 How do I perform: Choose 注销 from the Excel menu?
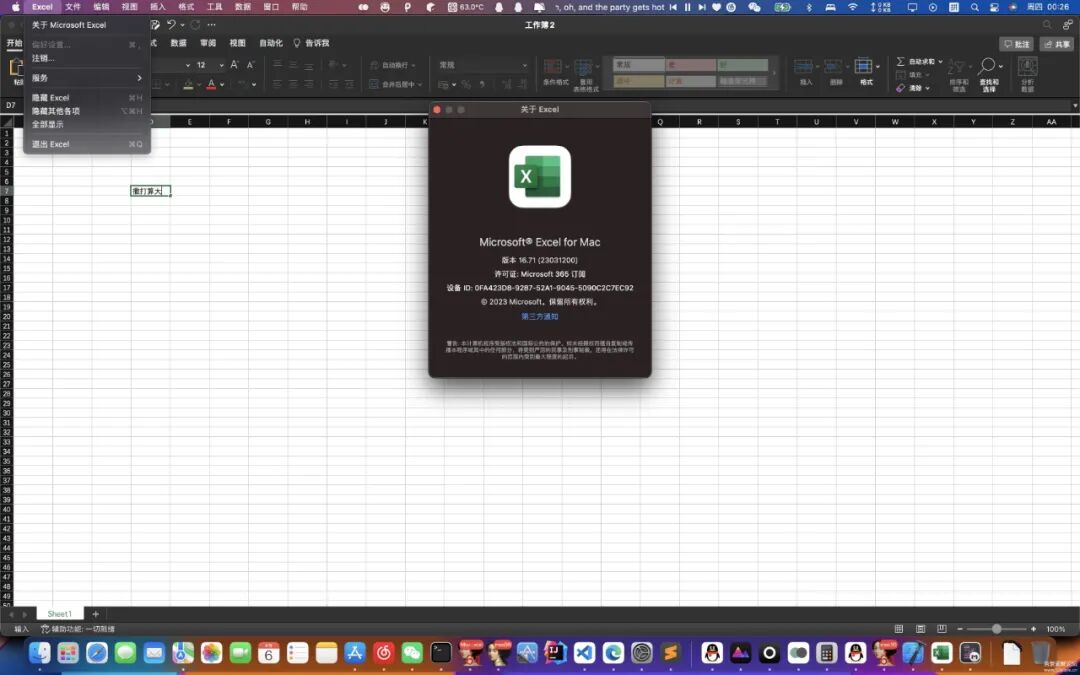(43, 58)
